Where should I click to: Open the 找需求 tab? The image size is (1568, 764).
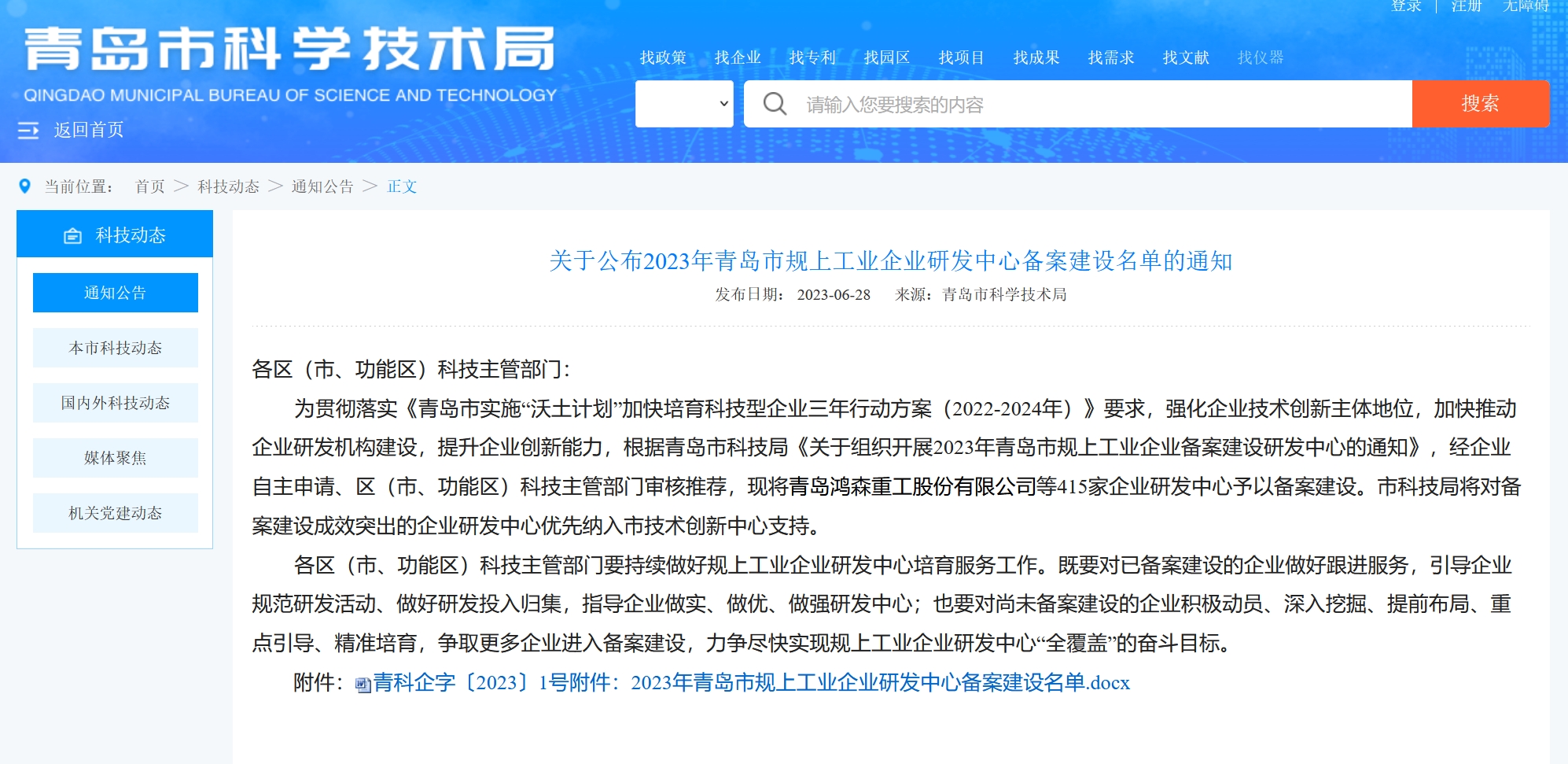[x=1111, y=57]
